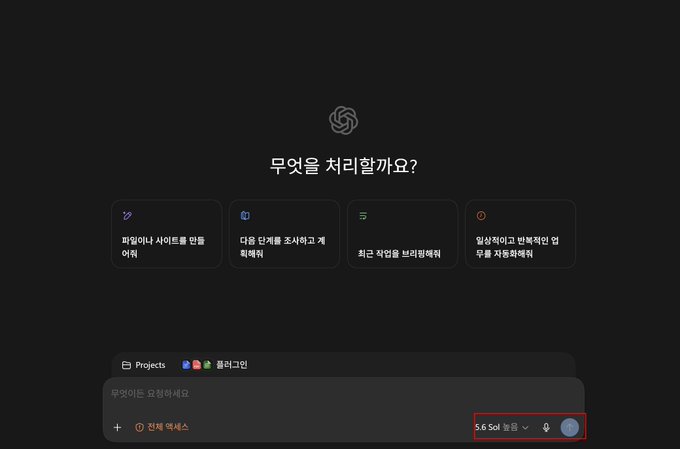680x449 pixels.
Task: Open the 플러그인 plugins button
Action: tap(215, 365)
